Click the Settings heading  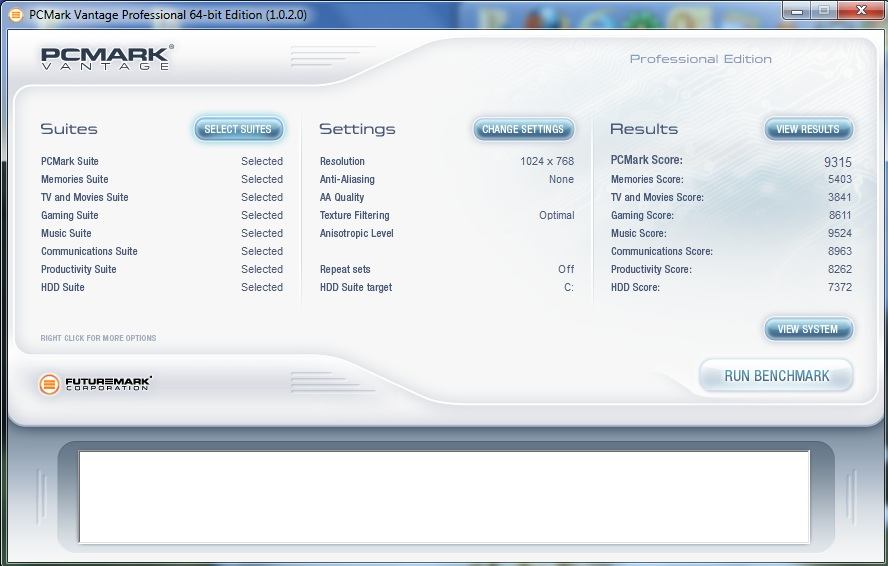click(357, 129)
